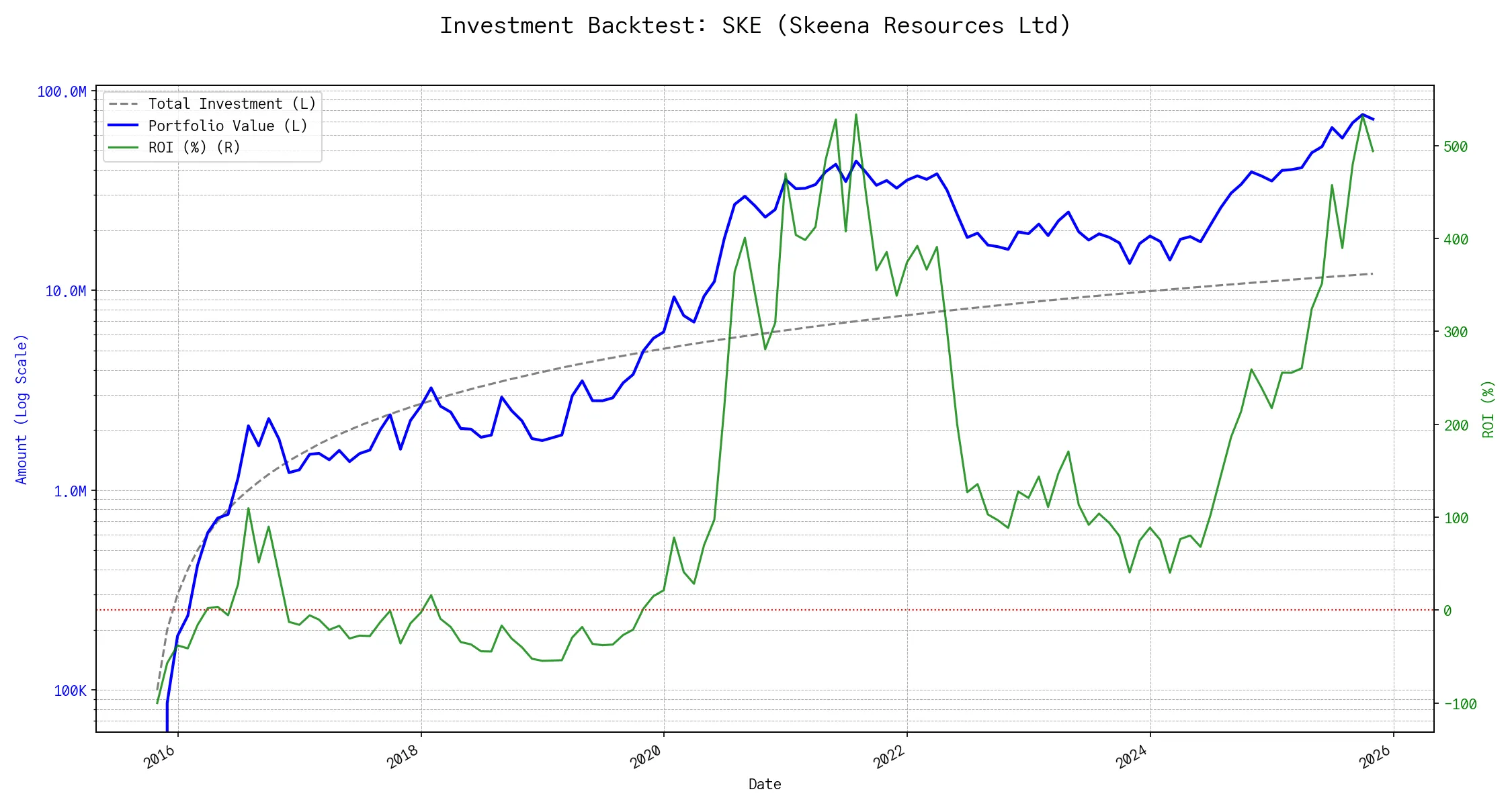Click the Total Investment legend entry
This screenshot has height=806, width=1512.
coord(232,104)
